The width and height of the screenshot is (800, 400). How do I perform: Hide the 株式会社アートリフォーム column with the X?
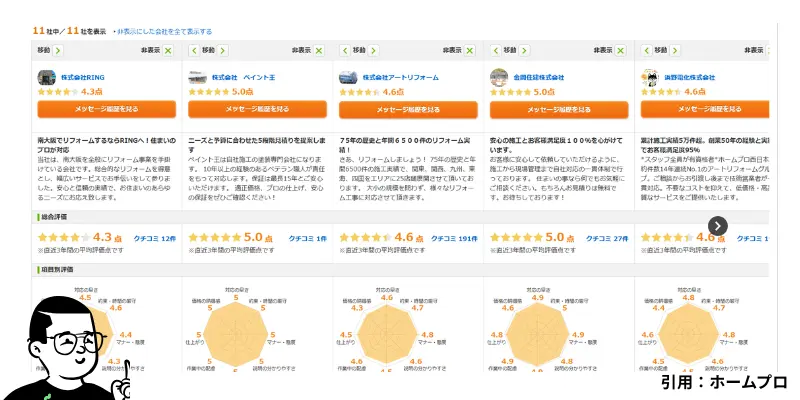click(x=470, y=51)
